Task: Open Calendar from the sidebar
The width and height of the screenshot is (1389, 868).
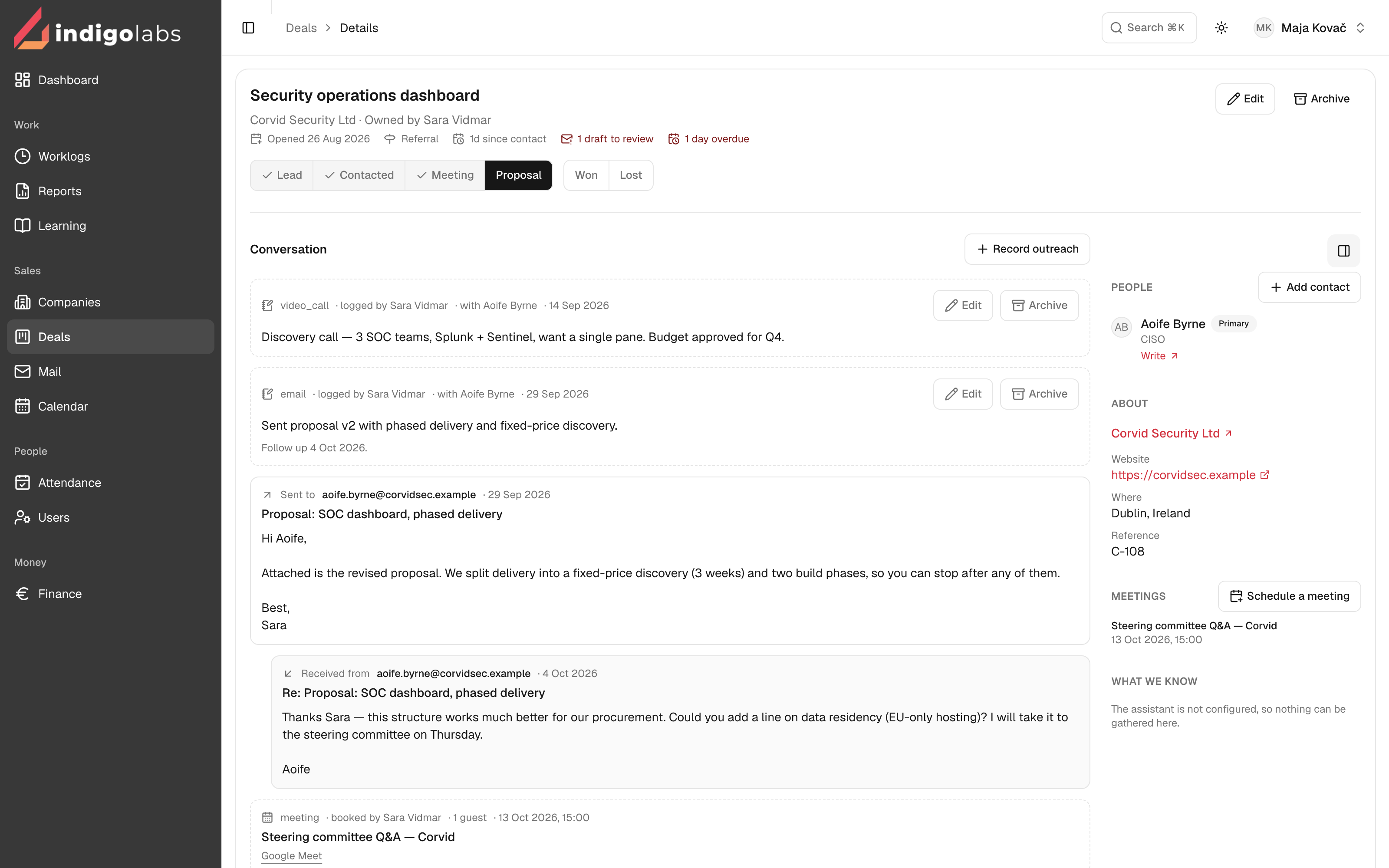Action: point(110,407)
